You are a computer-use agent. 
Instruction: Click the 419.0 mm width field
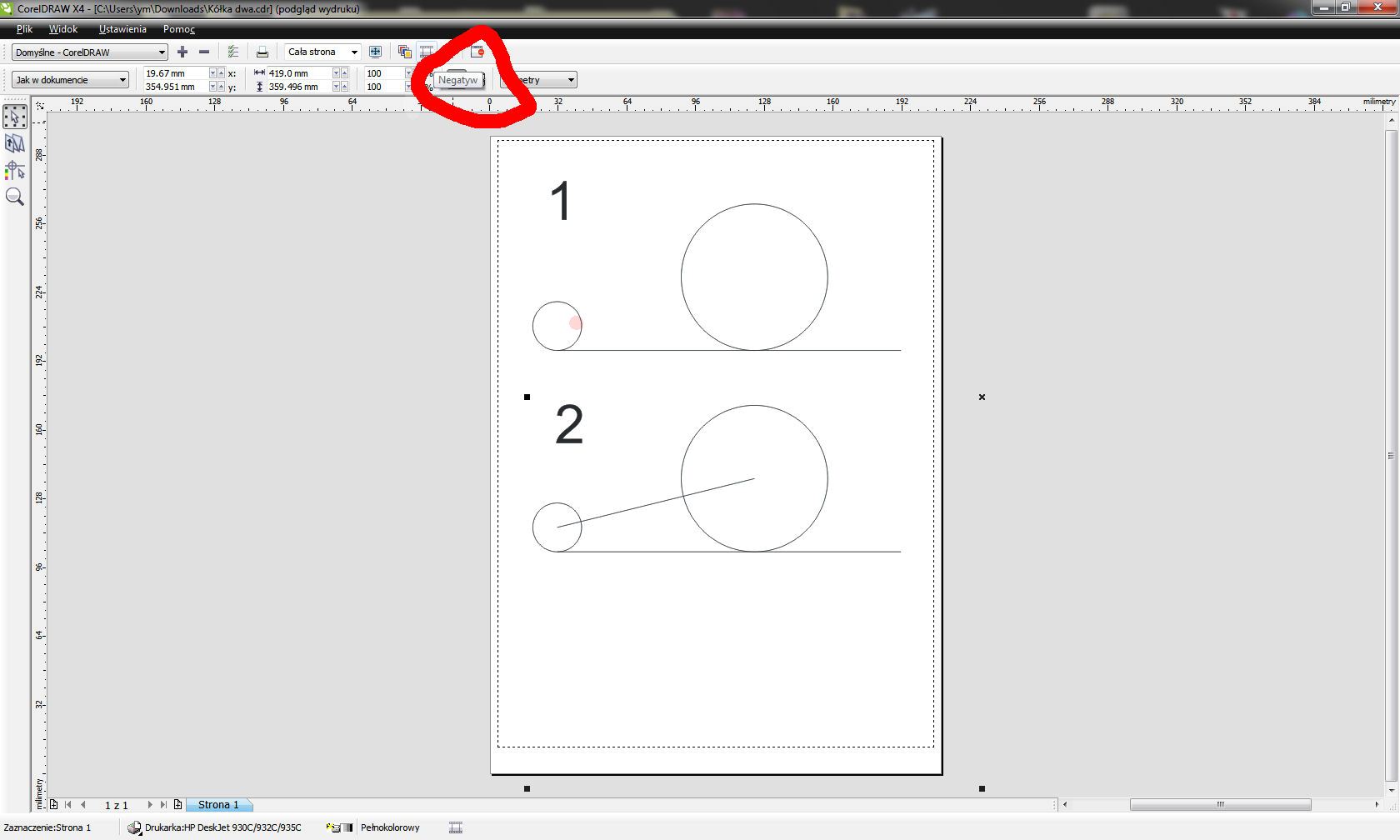click(x=298, y=73)
